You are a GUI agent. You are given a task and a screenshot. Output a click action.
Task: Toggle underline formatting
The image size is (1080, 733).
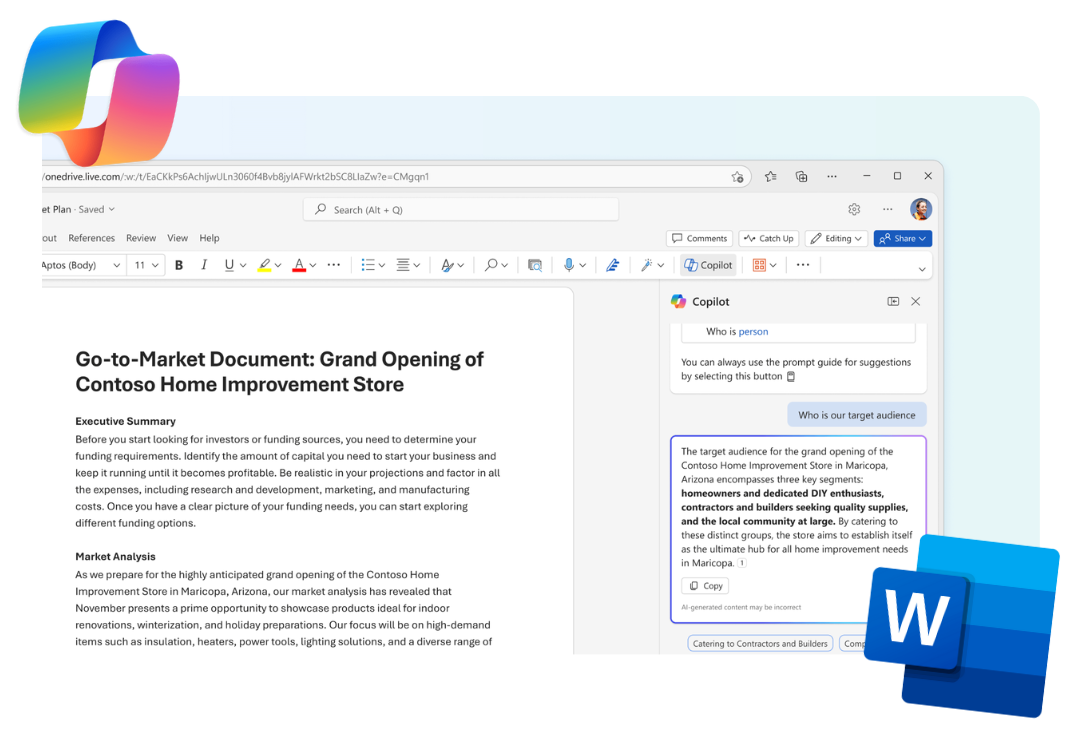point(229,265)
